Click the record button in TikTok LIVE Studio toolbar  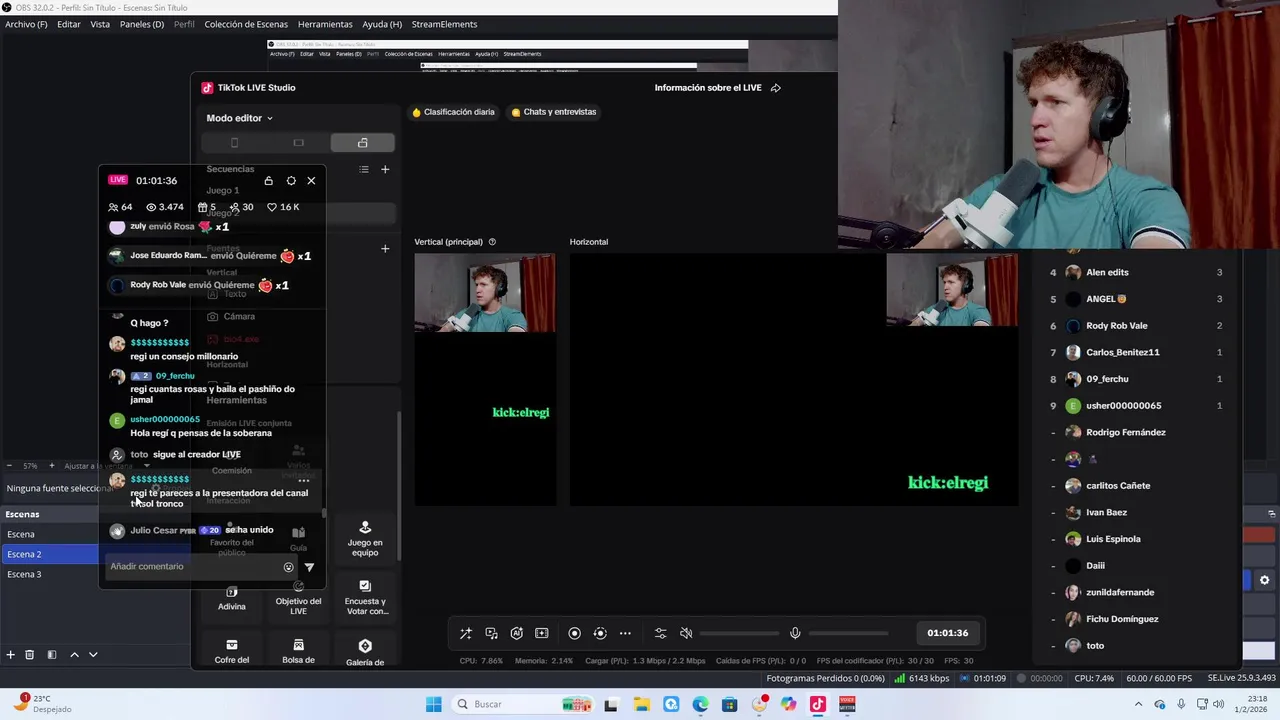pos(574,633)
